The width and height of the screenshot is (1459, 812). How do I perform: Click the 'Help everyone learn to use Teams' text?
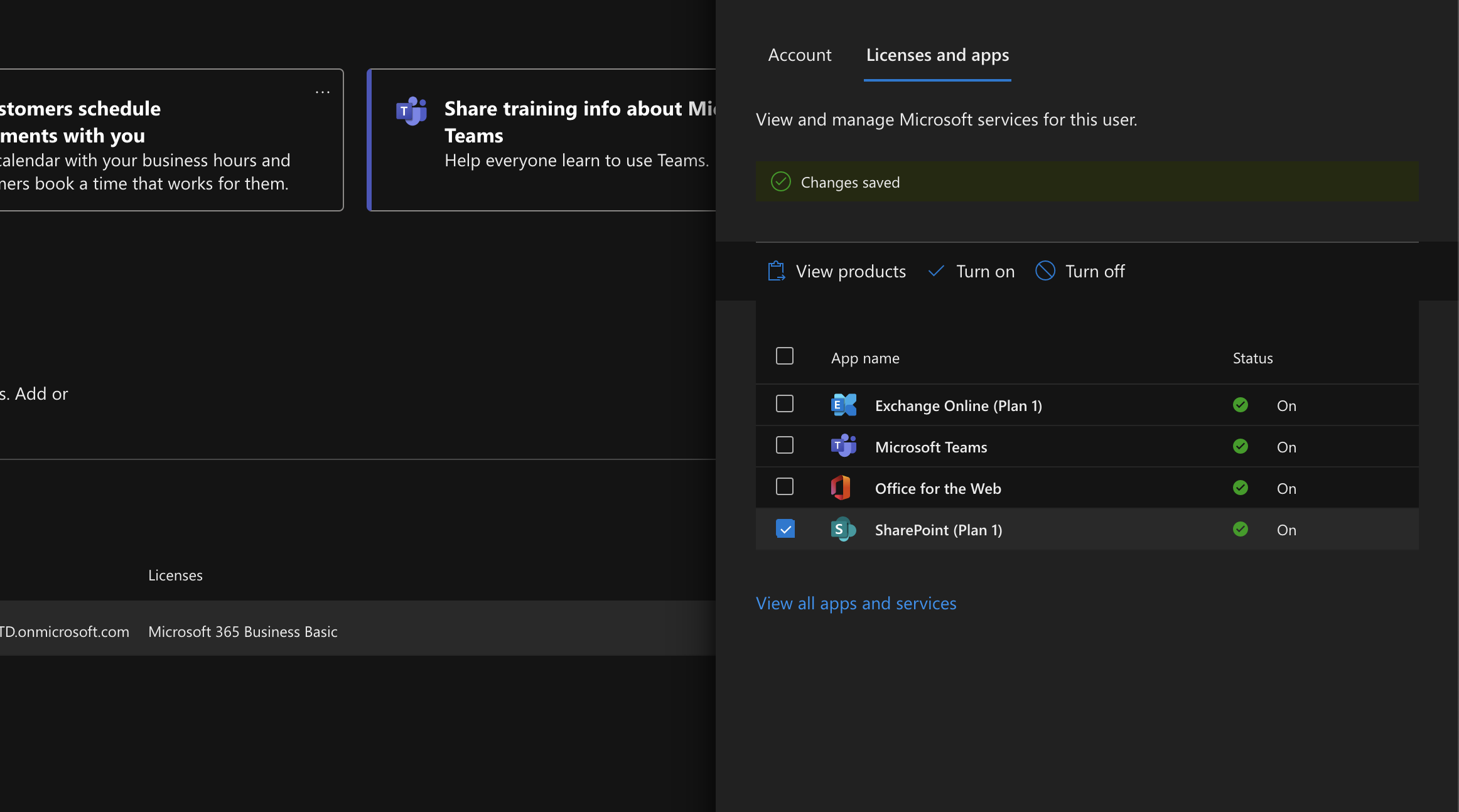(577, 161)
